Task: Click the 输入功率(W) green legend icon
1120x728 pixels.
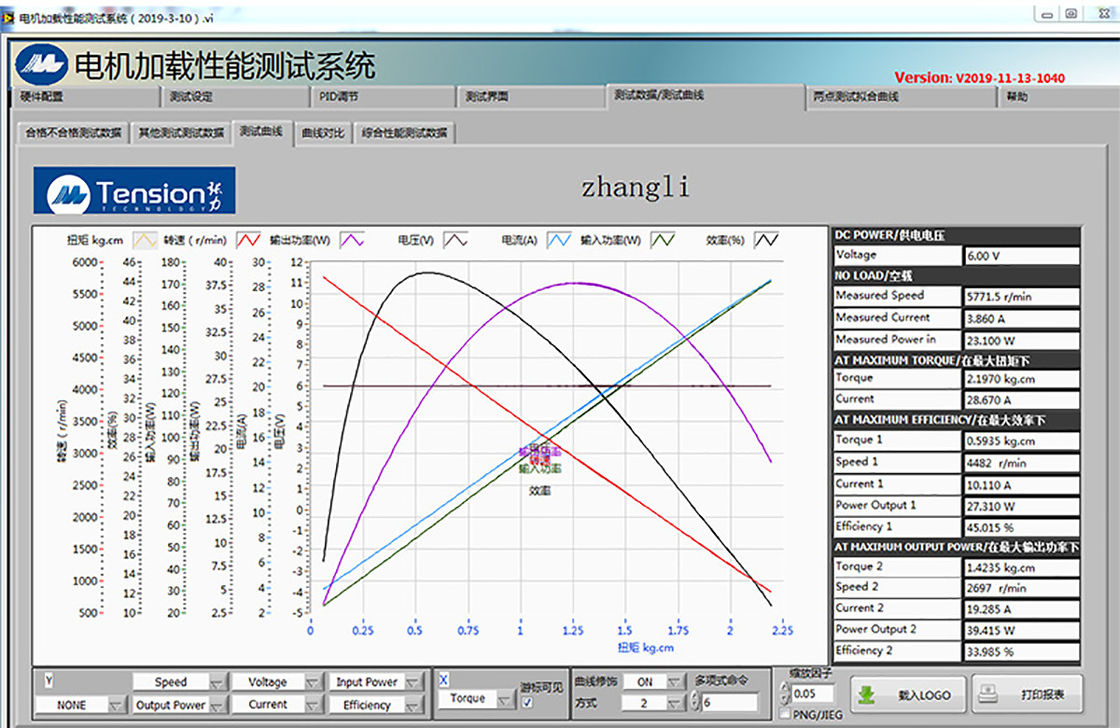Action: pyautogui.click(x=664, y=240)
